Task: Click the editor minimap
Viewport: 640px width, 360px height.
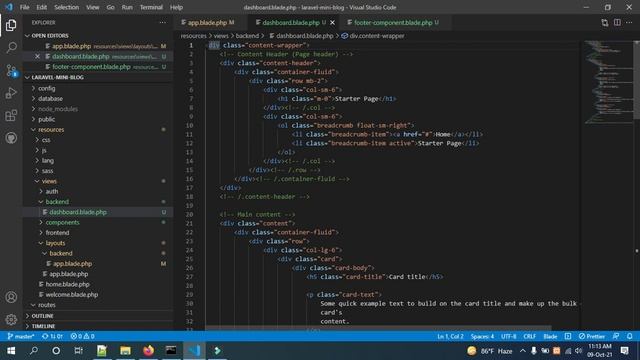Action: click(x=608, y=82)
